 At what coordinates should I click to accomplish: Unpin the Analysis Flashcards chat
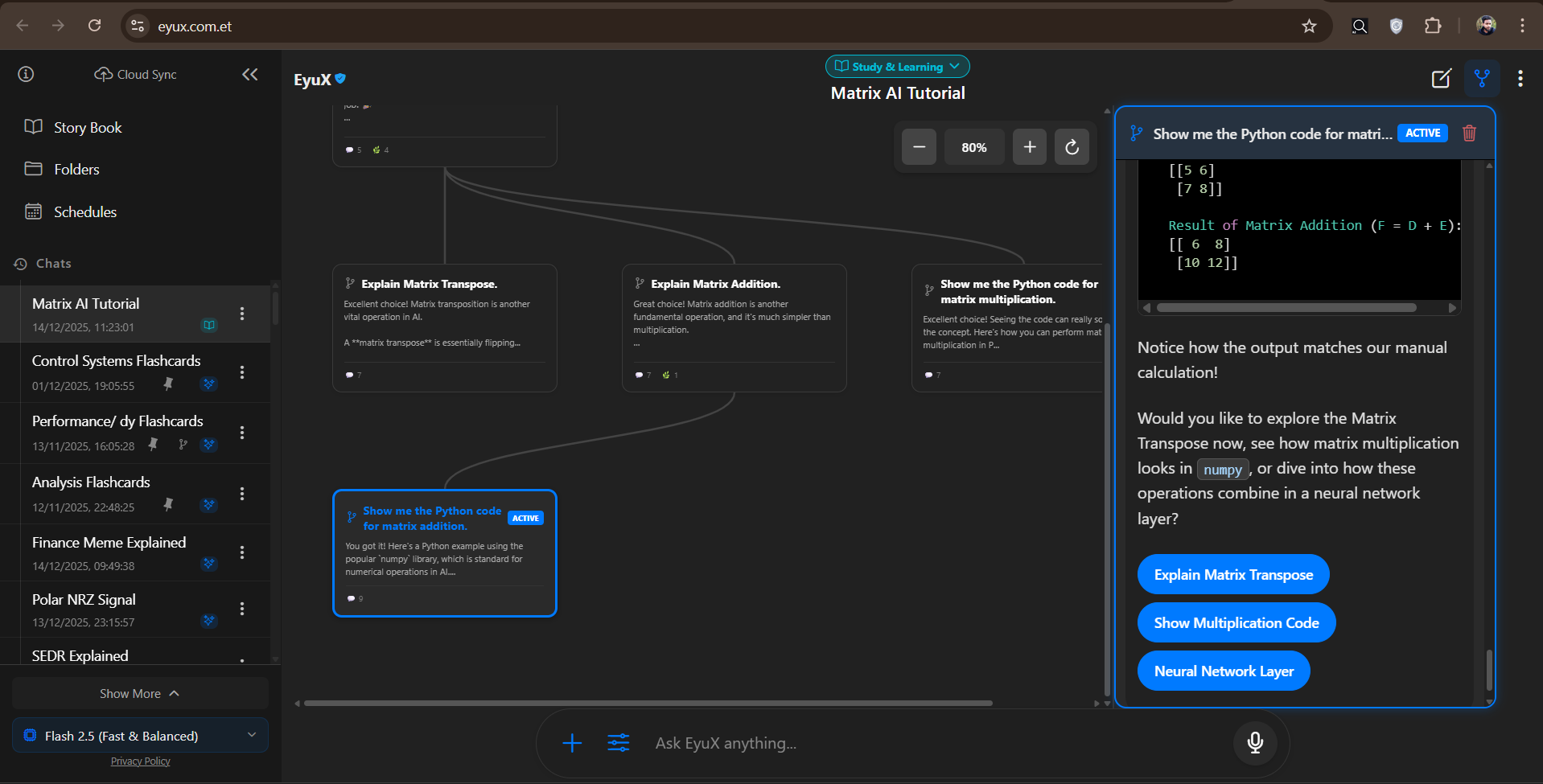(x=169, y=504)
